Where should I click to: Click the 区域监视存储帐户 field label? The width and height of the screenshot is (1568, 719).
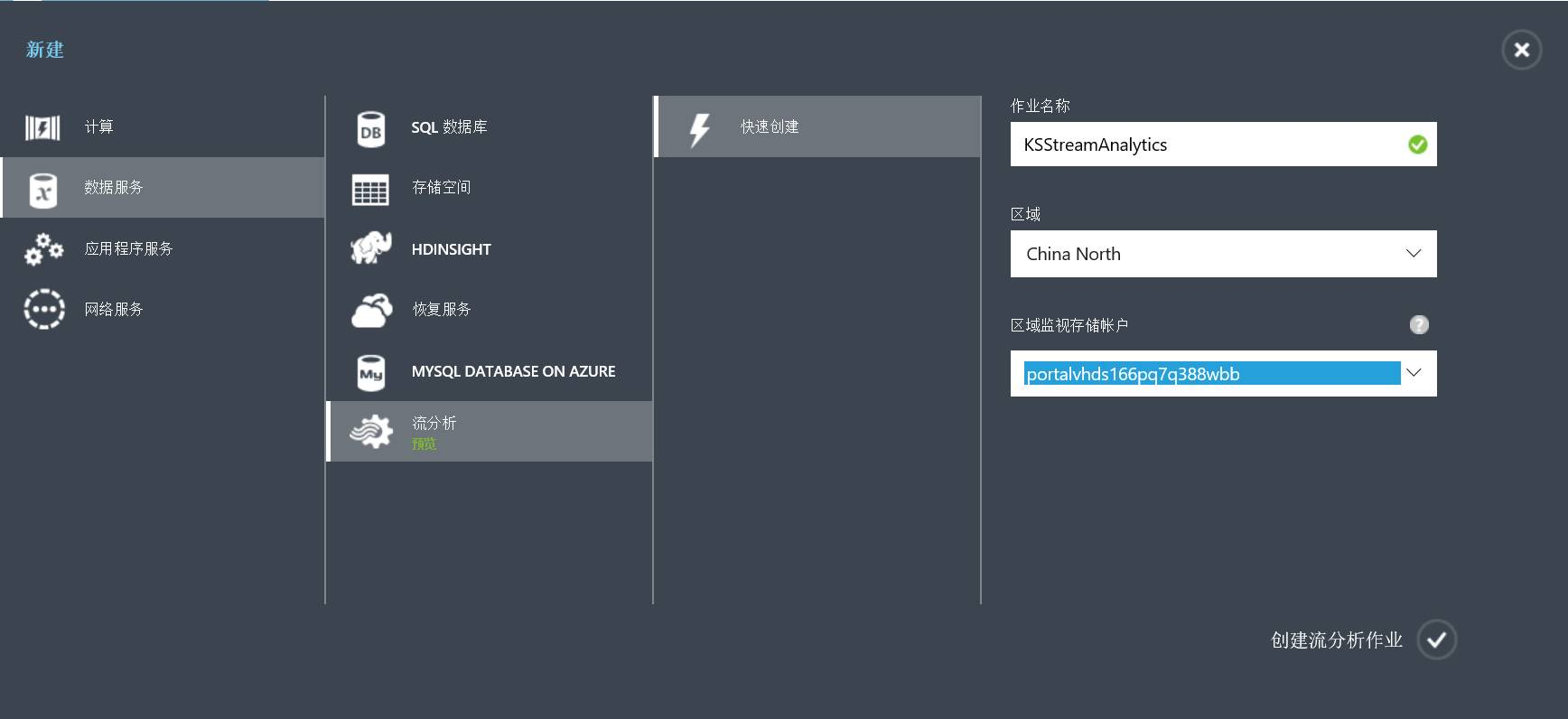pyautogui.click(x=1069, y=325)
